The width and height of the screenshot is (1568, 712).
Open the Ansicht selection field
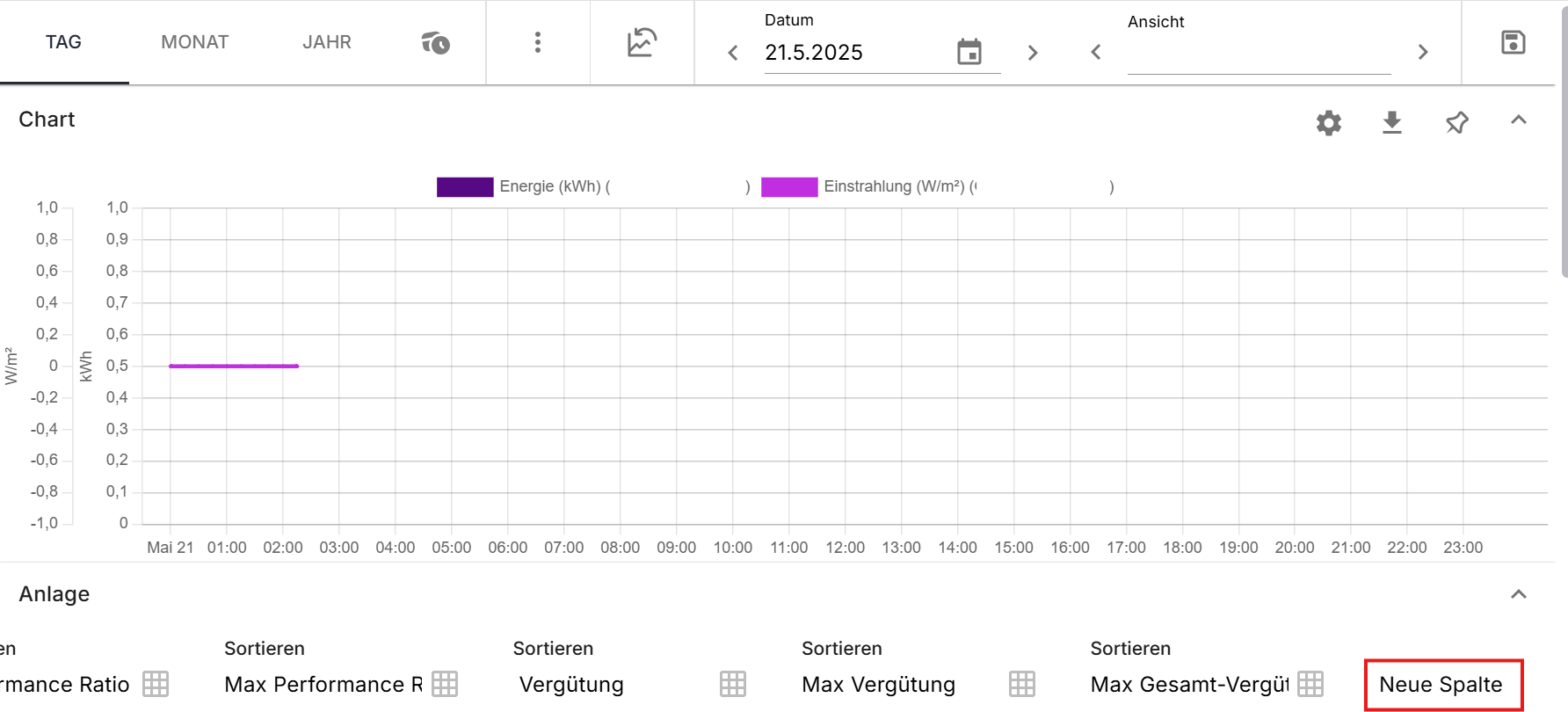(x=1258, y=54)
